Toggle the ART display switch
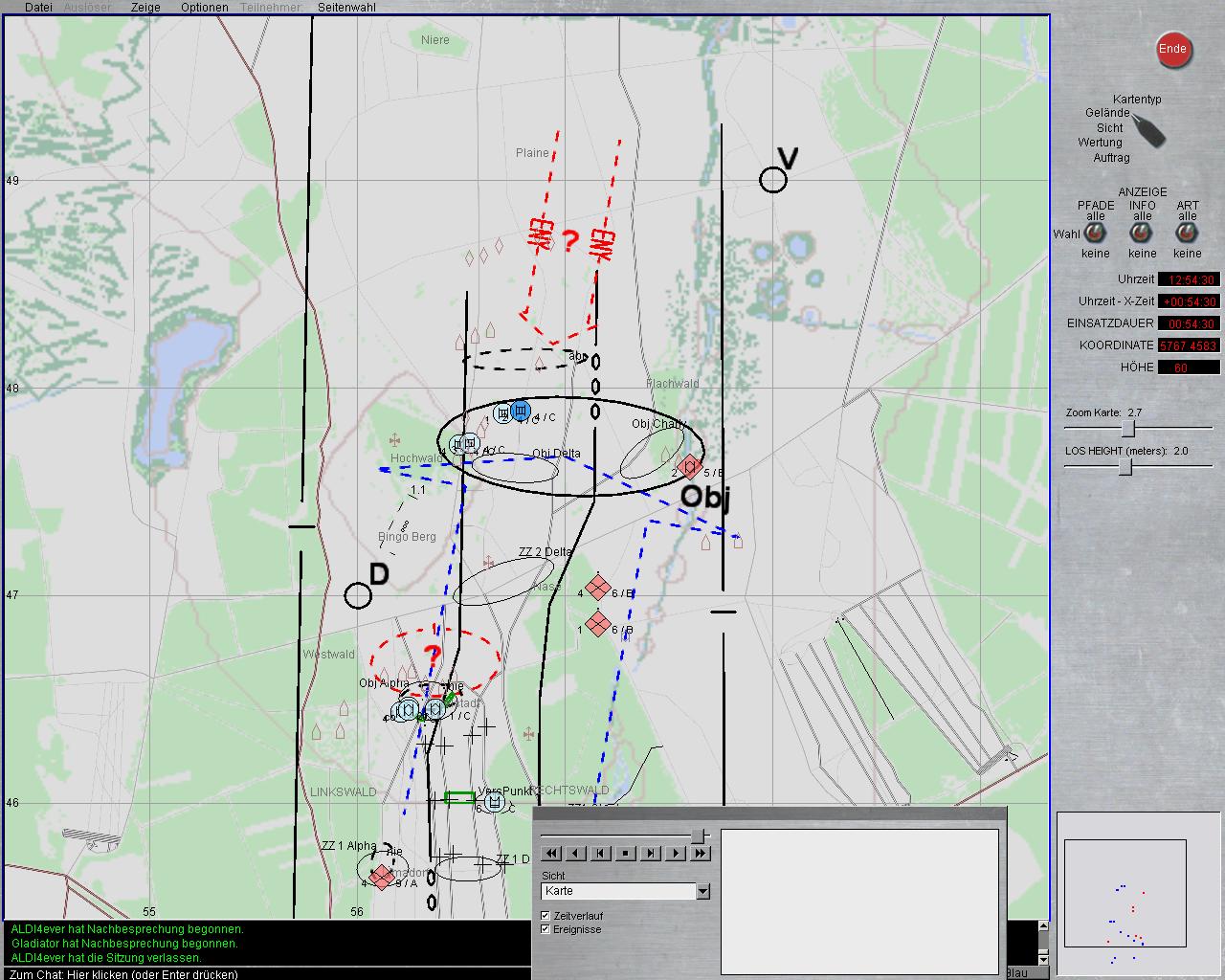 click(1187, 234)
